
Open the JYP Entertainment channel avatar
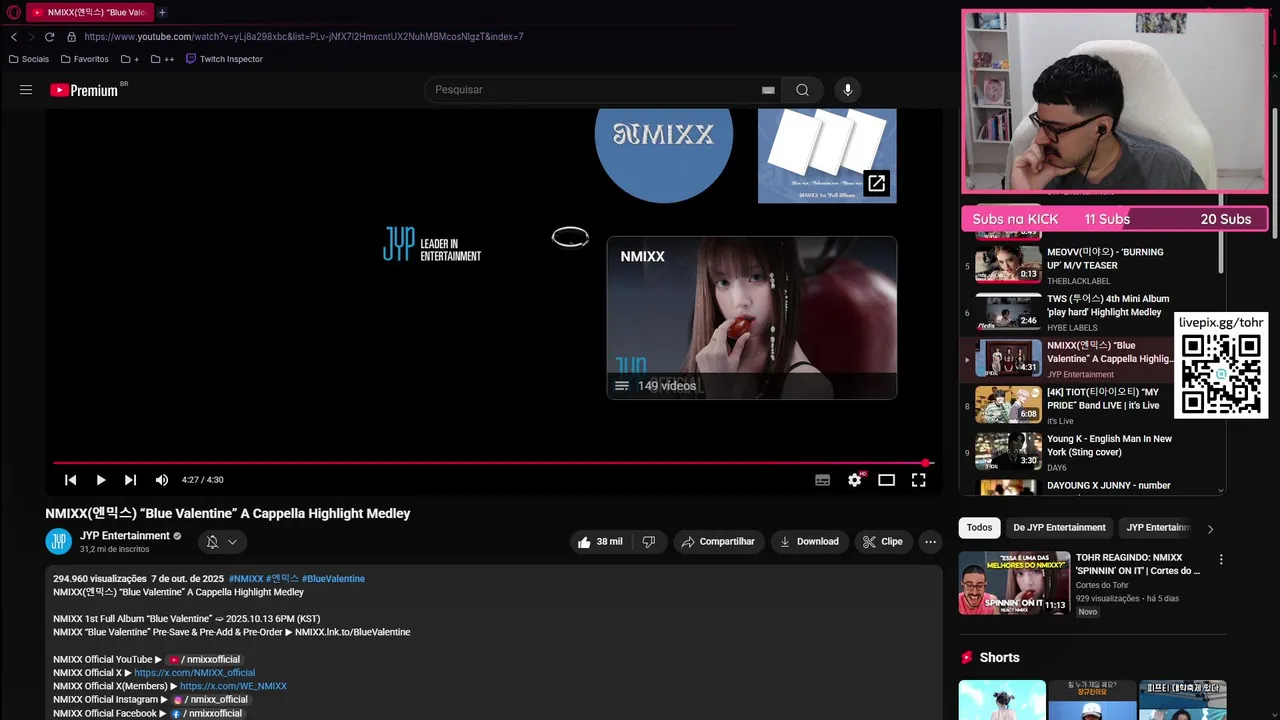(x=59, y=542)
